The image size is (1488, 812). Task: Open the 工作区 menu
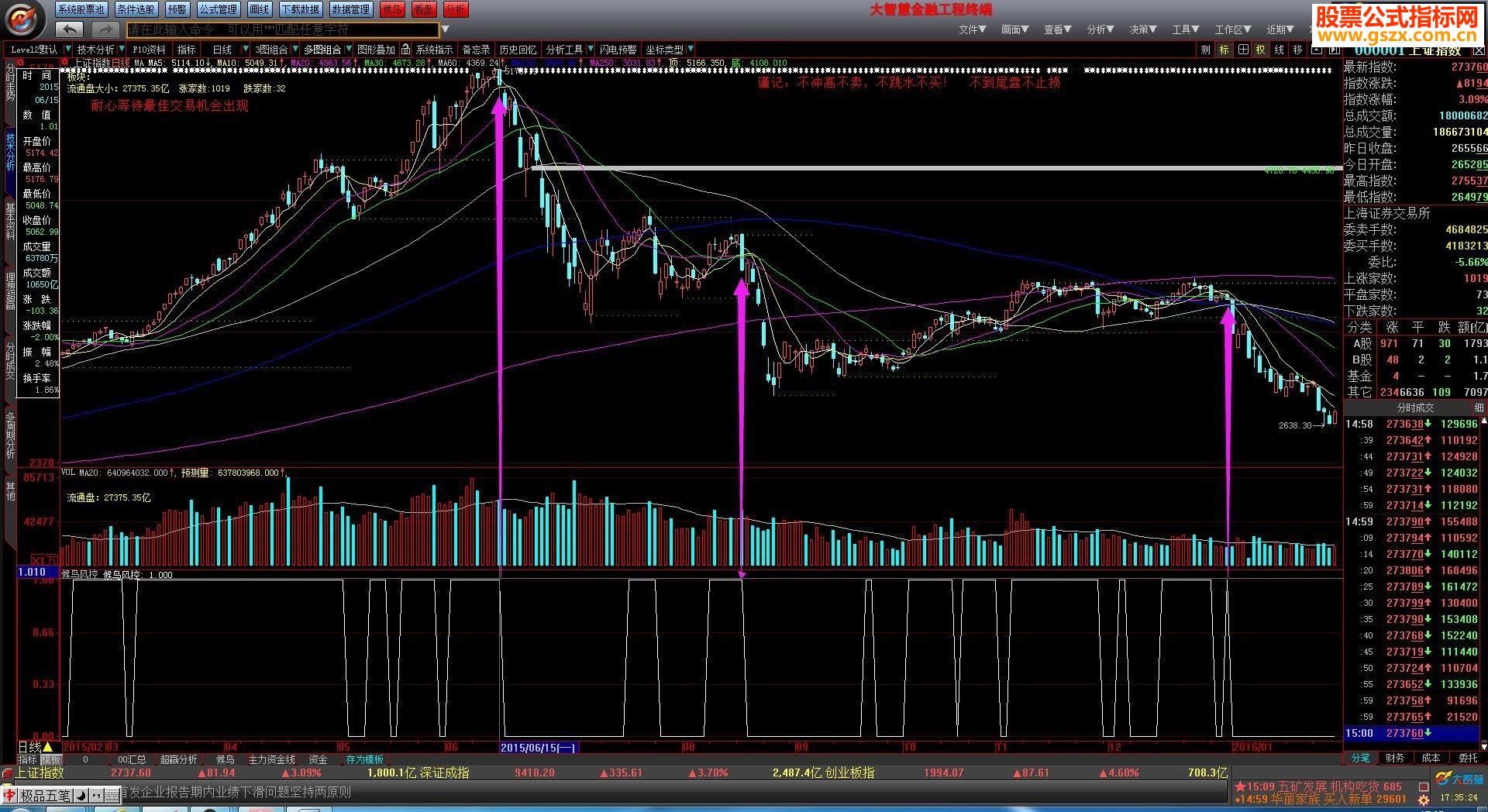pyautogui.click(x=1232, y=29)
